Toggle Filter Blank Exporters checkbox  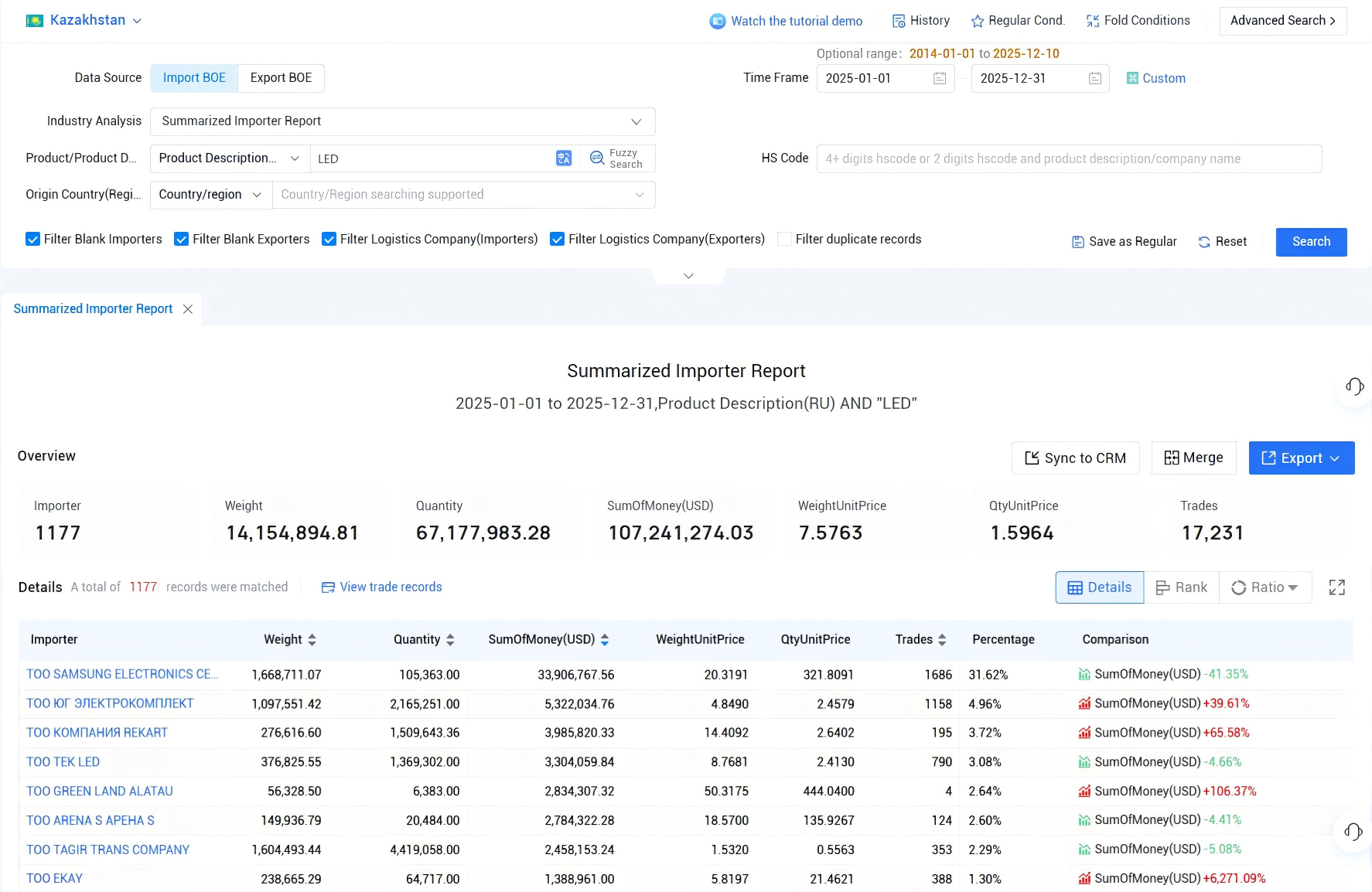pos(182,240)
